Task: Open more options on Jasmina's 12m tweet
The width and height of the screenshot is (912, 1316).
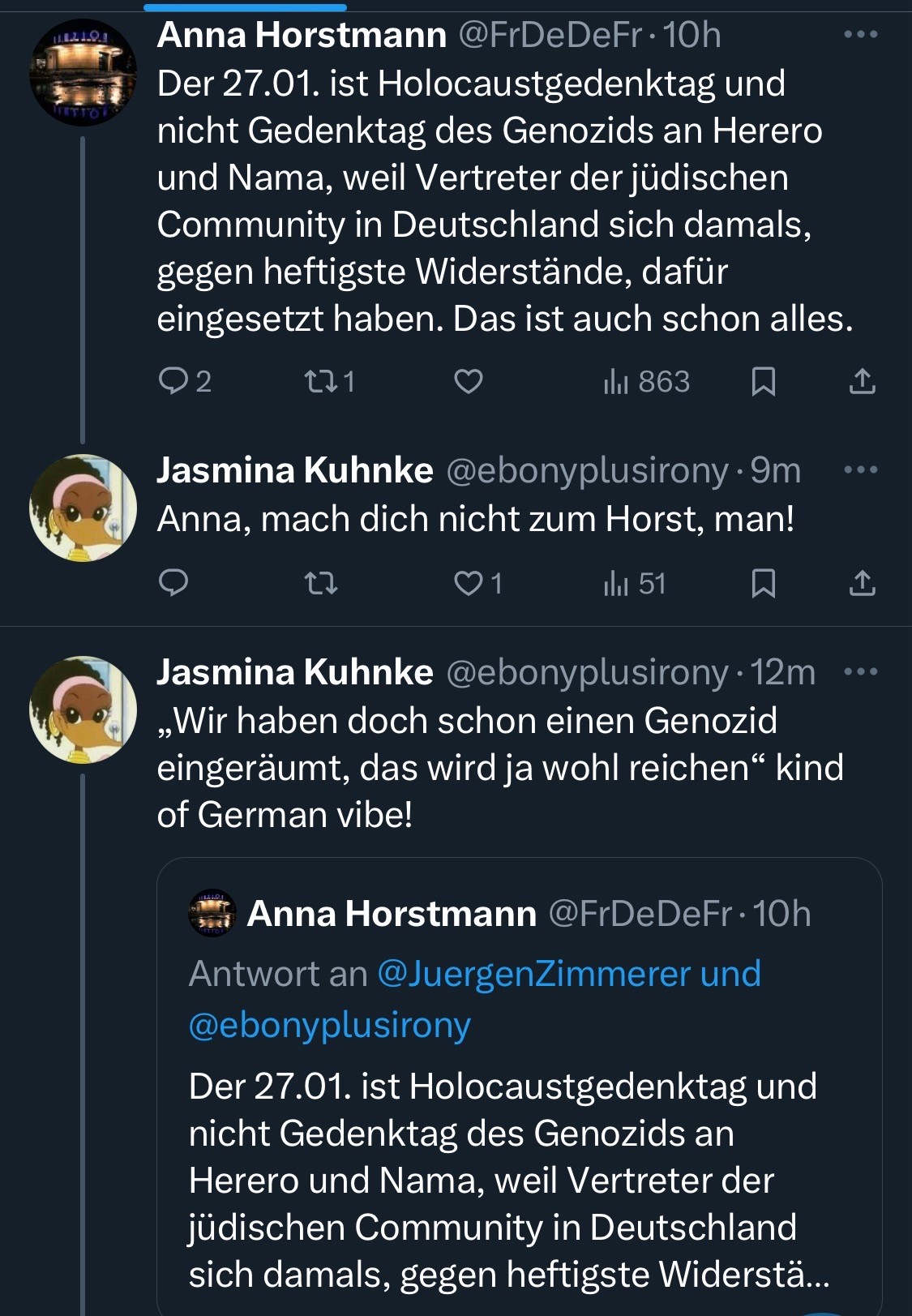Action: pyautogui.click(x=860, y=672)
